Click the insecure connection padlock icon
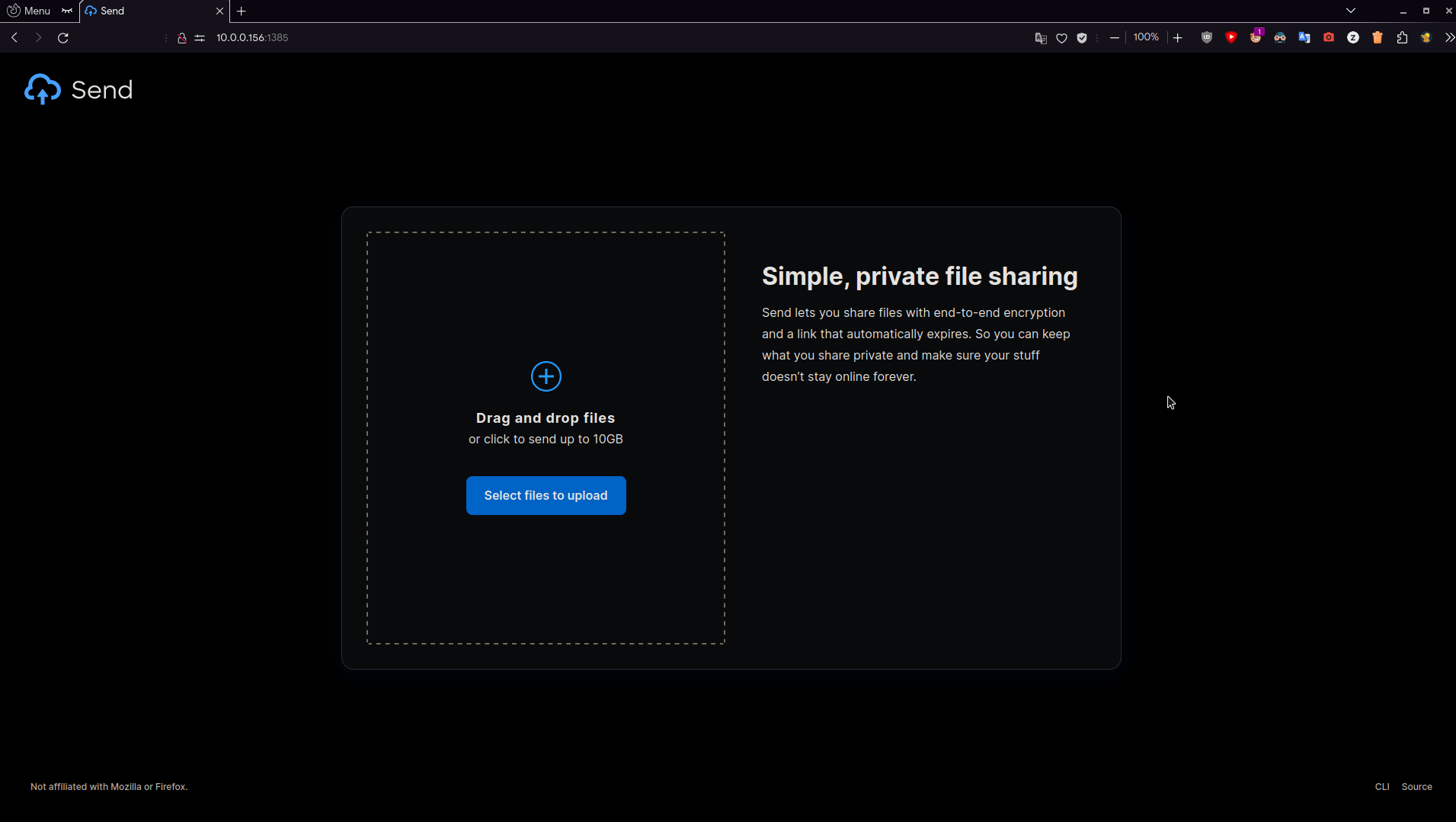The height and width of the screenshot is (822, 1456). [182, 37]
